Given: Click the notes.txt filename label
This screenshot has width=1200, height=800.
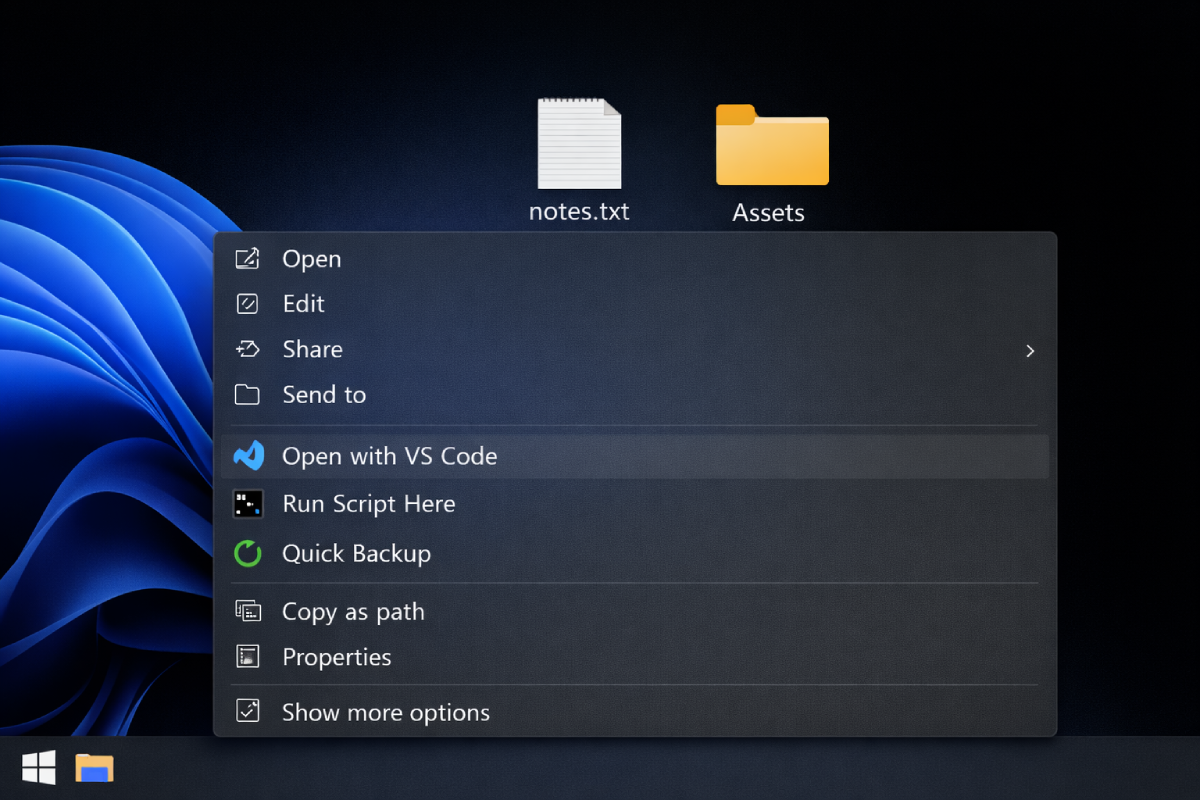Looking at the screenshot, I should click(579, 212).
